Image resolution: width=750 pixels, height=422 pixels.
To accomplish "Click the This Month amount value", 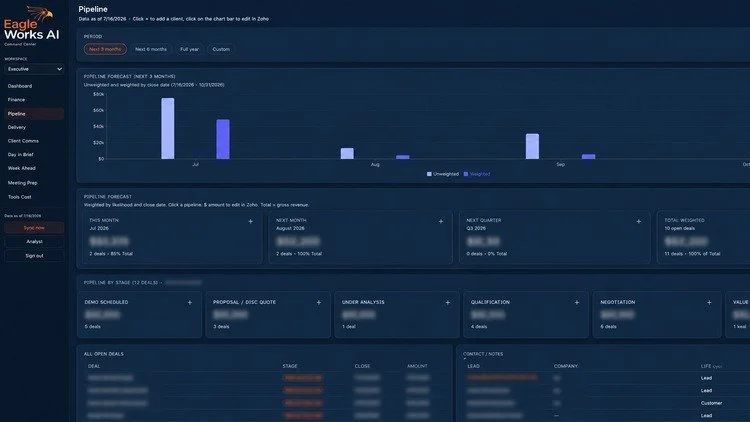I will (109, 241).
